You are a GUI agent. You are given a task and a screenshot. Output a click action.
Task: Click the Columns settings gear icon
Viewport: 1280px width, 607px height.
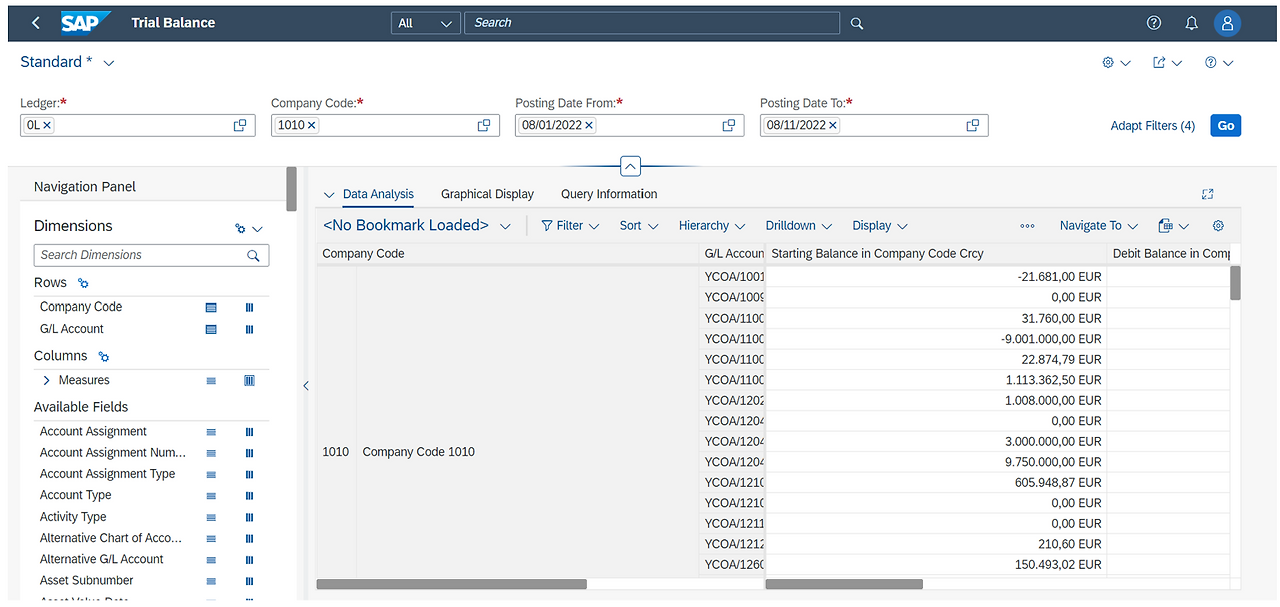(103, 356)
